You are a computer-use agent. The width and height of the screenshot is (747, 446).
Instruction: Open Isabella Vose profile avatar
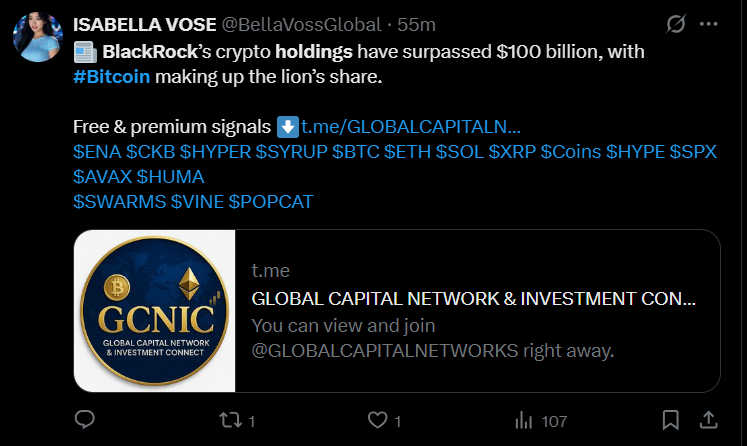point(38,37)
